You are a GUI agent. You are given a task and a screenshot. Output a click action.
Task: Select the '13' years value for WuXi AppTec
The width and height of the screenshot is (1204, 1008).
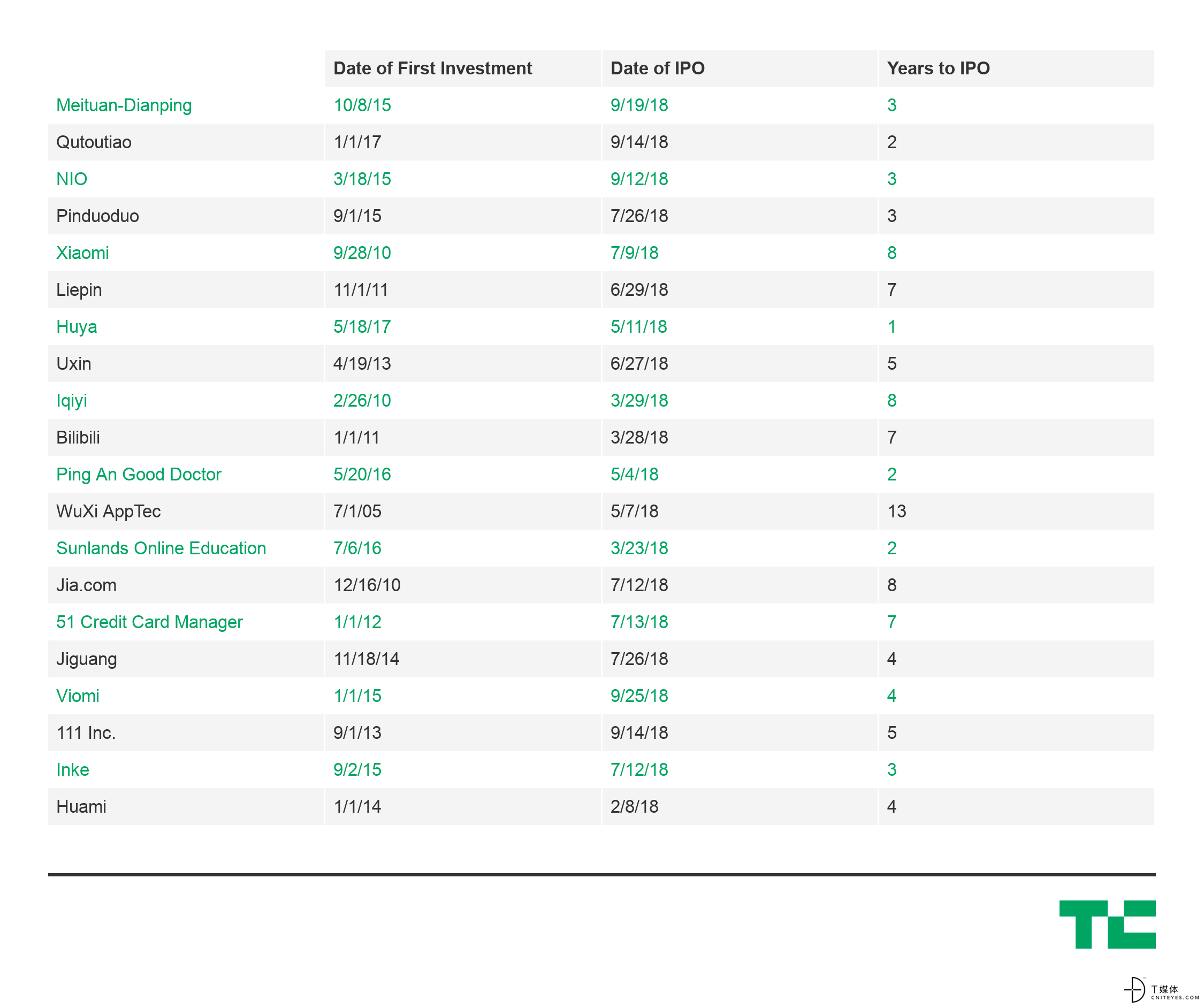896,511
